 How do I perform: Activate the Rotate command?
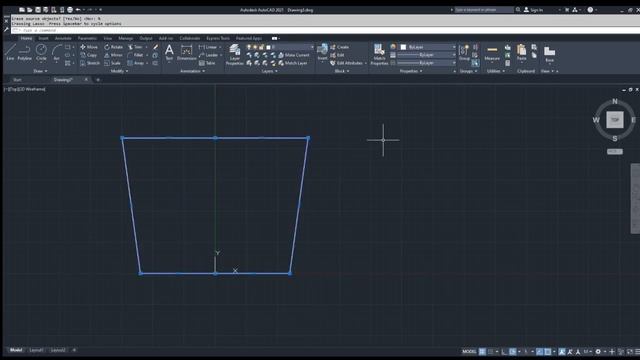pos(113,47)
